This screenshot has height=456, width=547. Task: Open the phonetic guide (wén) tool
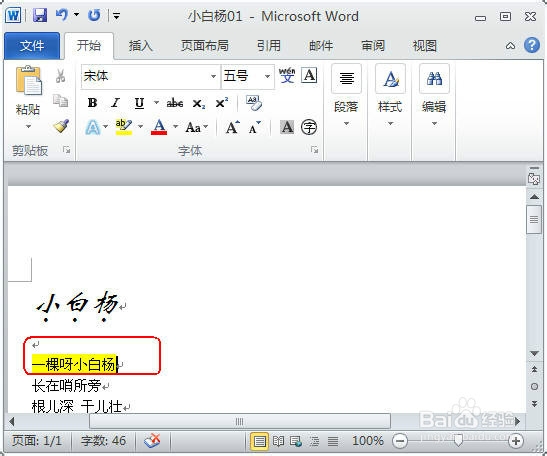click(x=287, y=75)
